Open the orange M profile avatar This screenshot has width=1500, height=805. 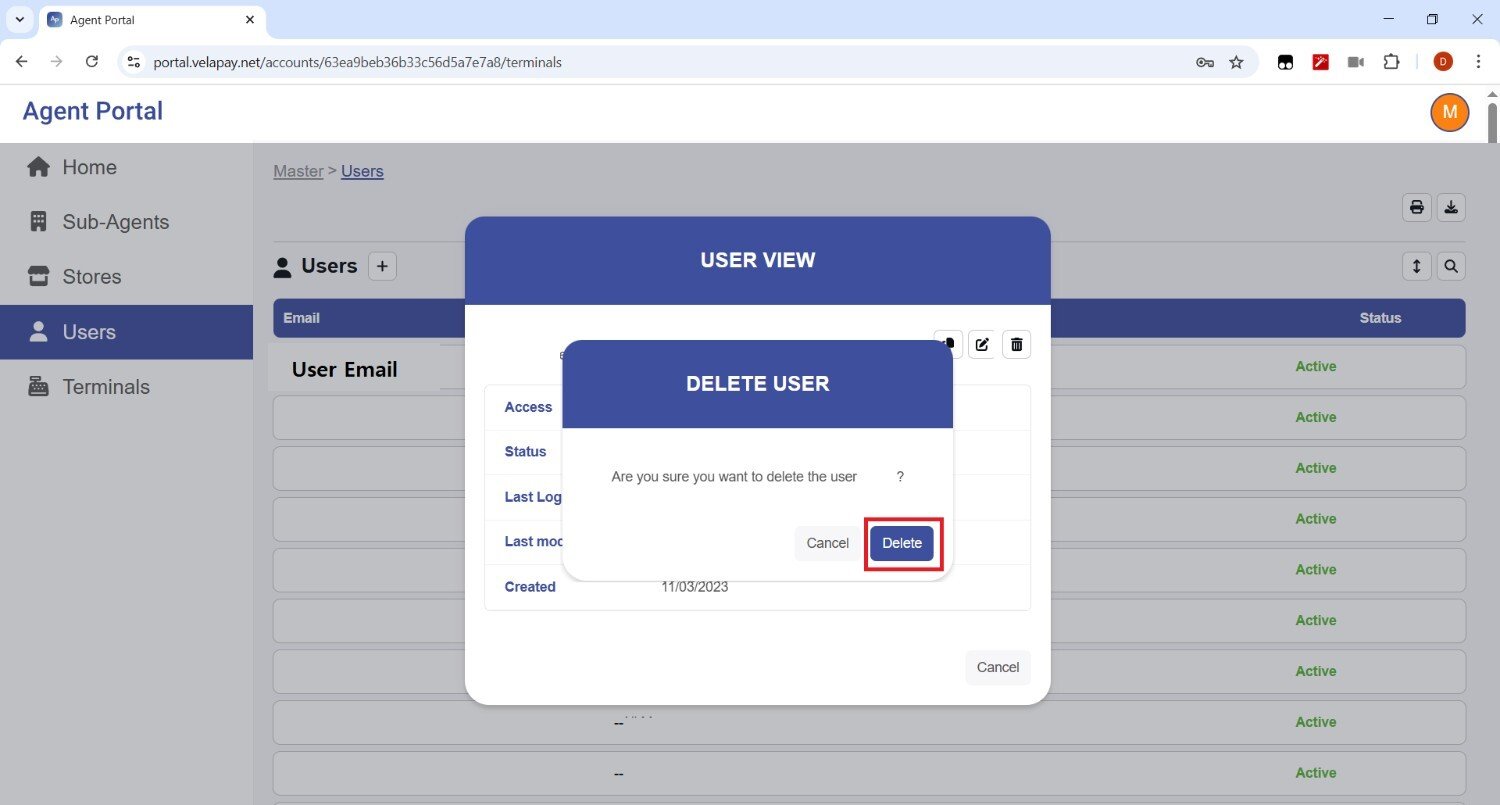pos(1449,112)
